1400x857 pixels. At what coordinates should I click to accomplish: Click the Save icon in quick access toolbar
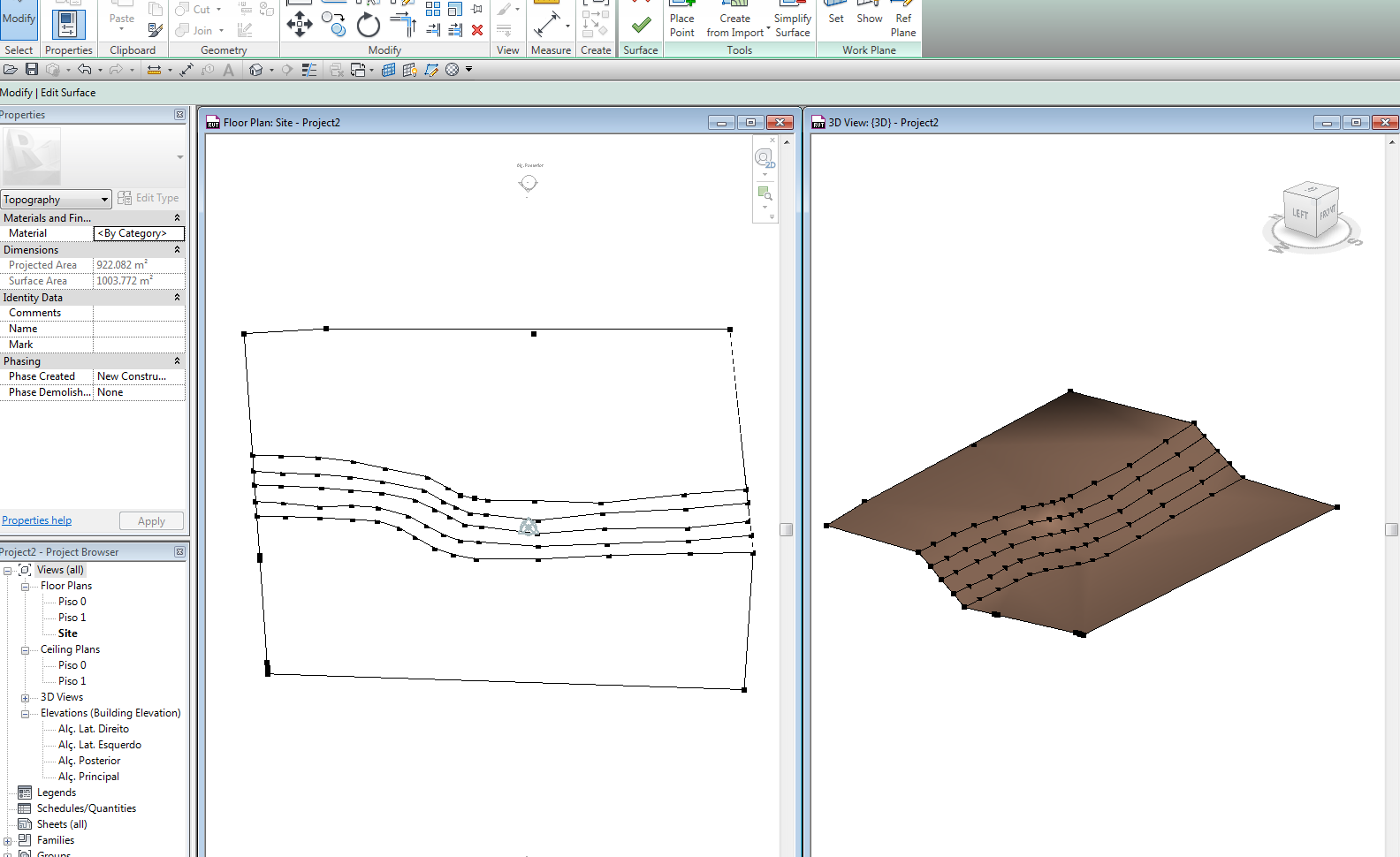(32, 70)
